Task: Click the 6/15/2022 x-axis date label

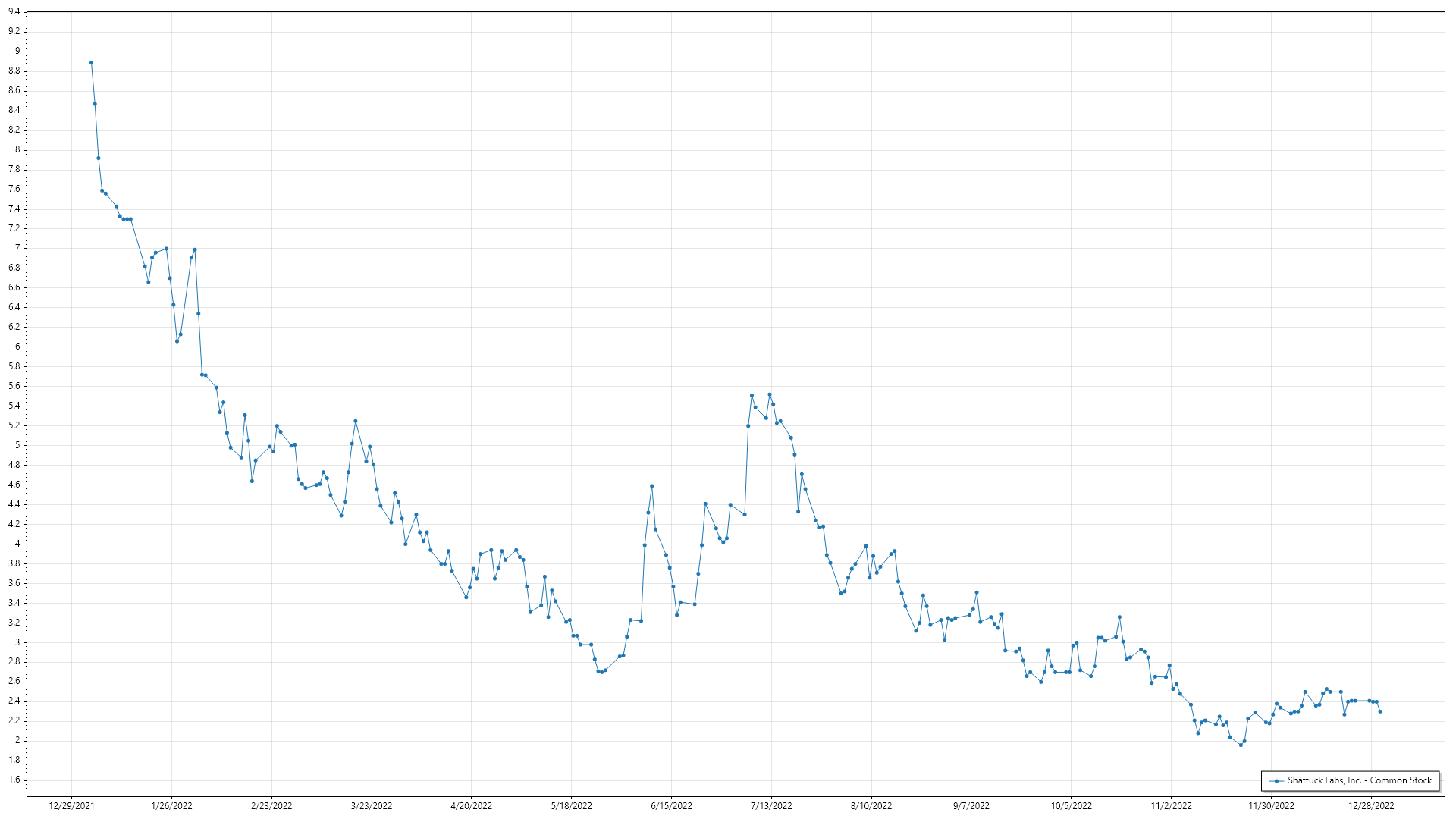Action: [672, 806]
